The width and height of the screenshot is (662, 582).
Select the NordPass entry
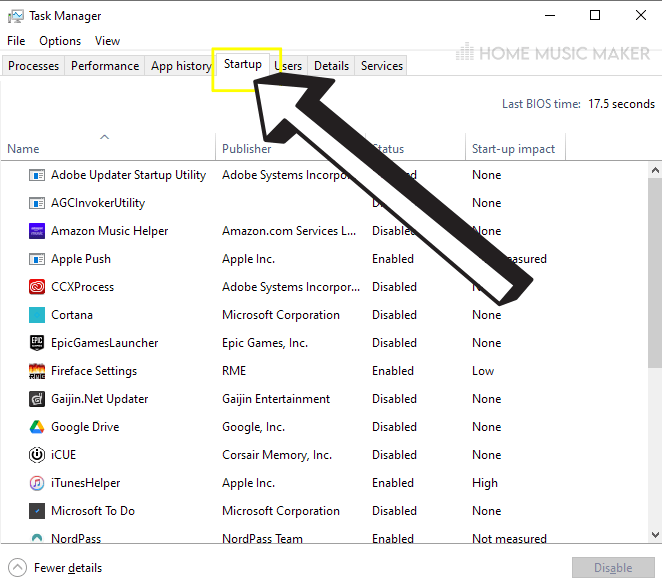tap(324, 534)
